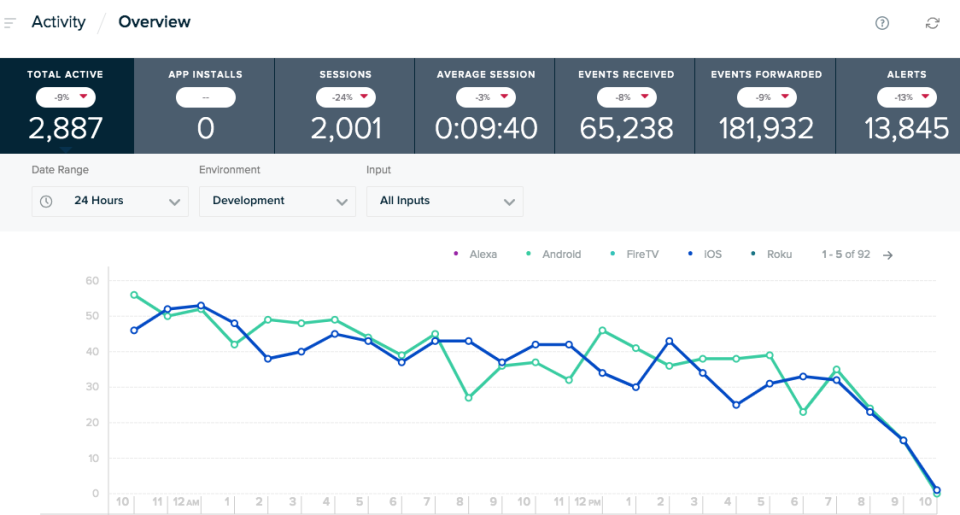Click the Activity breadcrumb link

[x=58, y=22]
